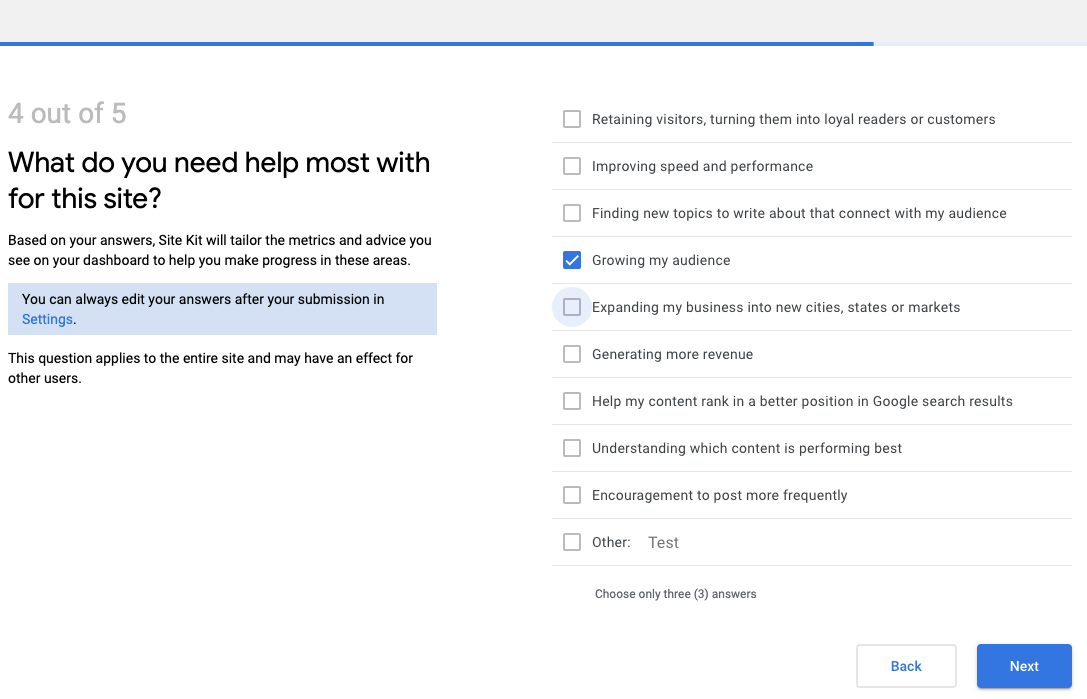Click the survey question heading text

[219, 180]
